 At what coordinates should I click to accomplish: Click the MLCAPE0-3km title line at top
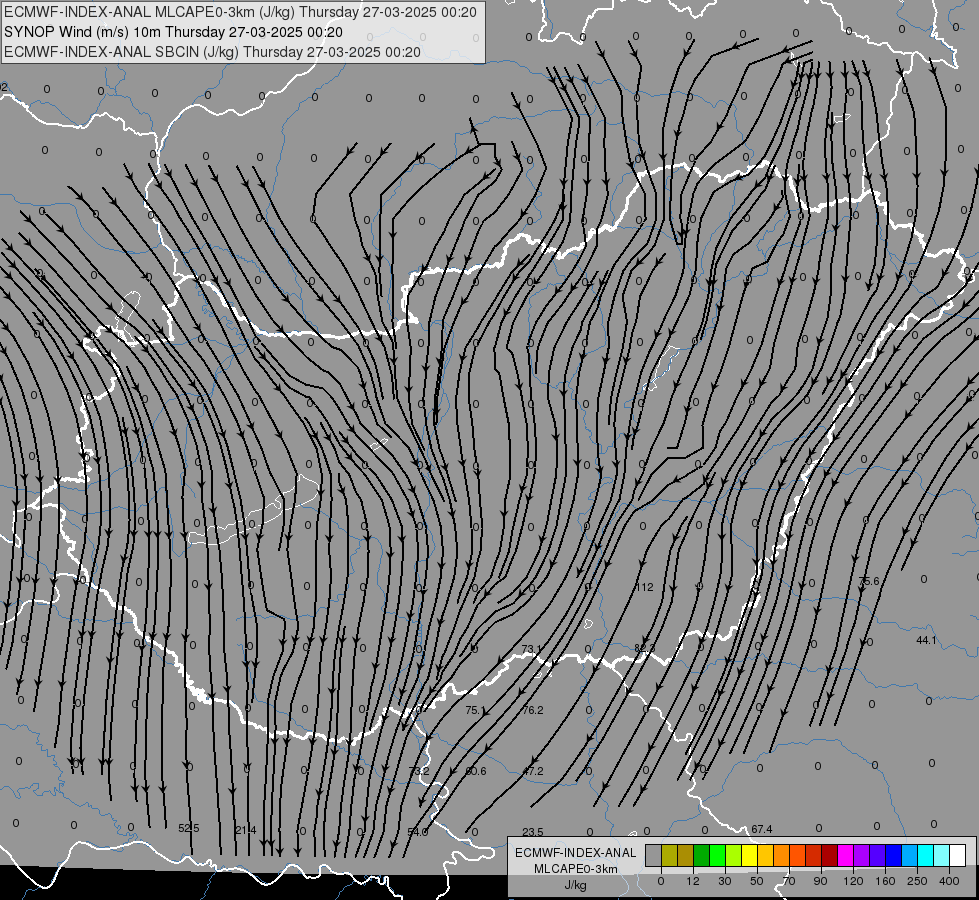point(240,12)
